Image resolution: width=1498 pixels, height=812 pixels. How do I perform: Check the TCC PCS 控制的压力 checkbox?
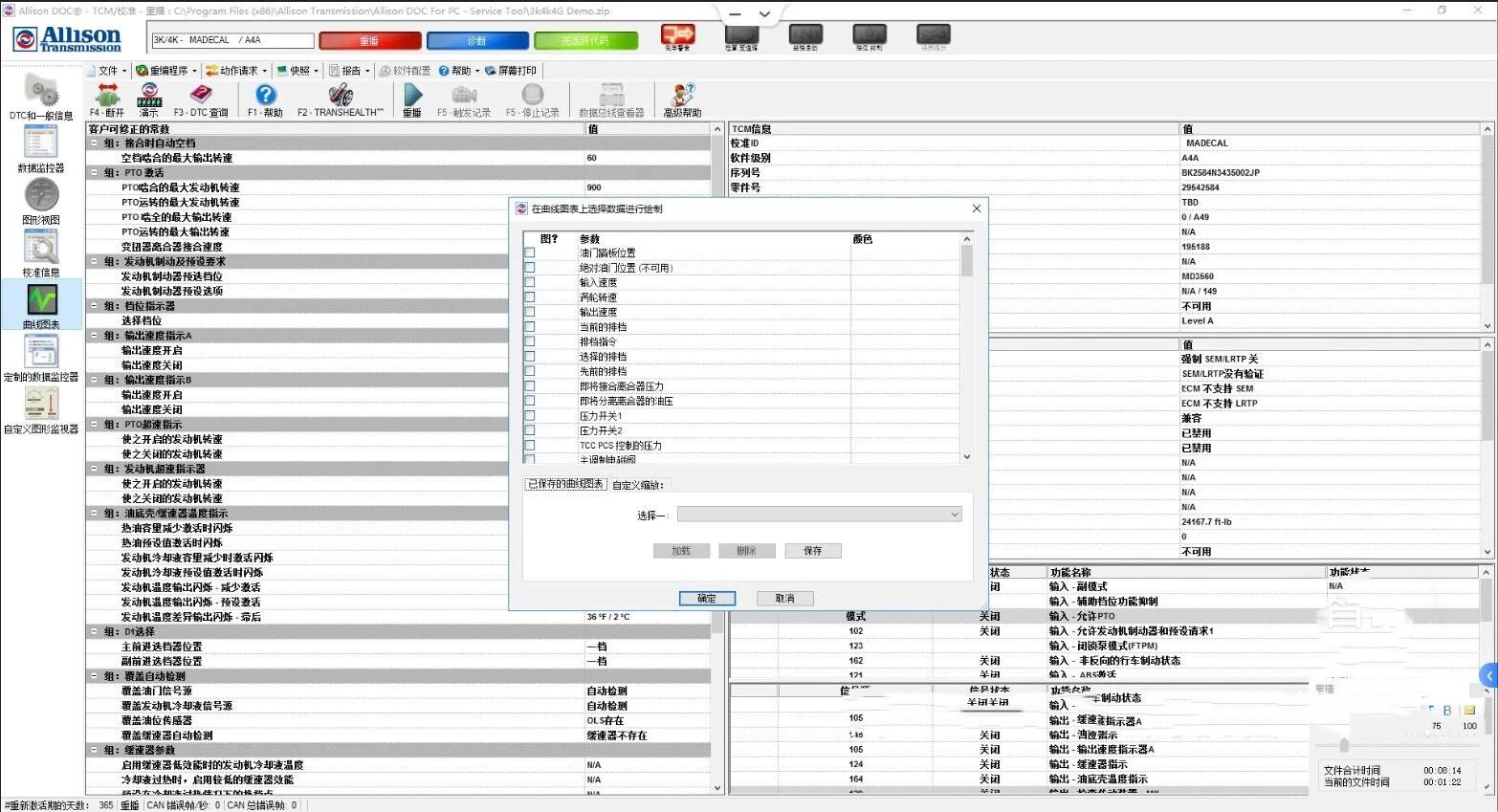coord(530,446)
